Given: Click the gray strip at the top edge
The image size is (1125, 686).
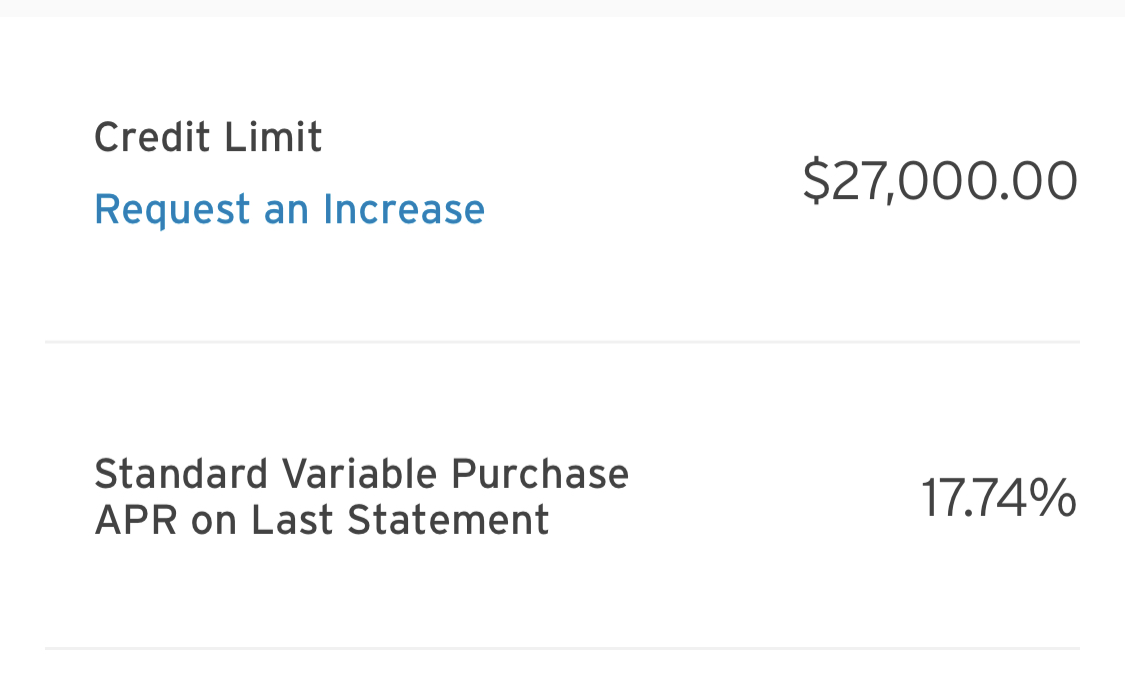Looking at the screenshot, I should (x=562, y=7).
